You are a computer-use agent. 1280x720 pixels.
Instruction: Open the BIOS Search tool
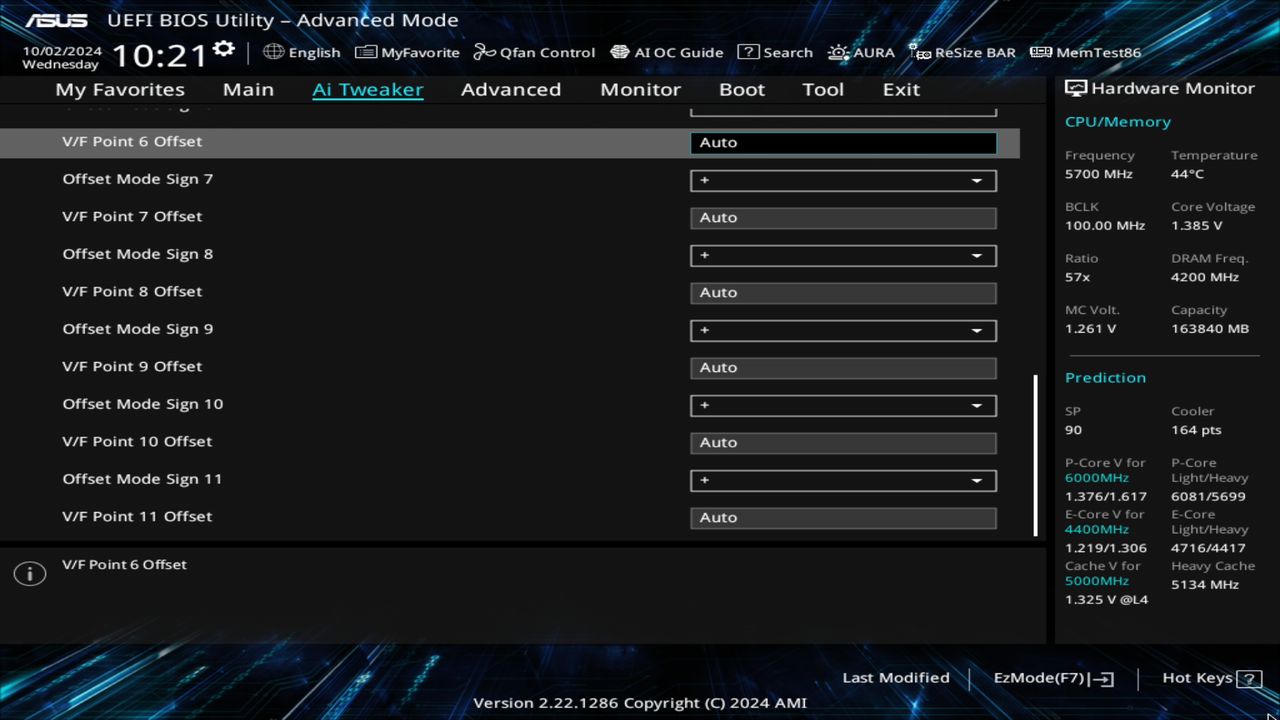[x=775, y=52]
